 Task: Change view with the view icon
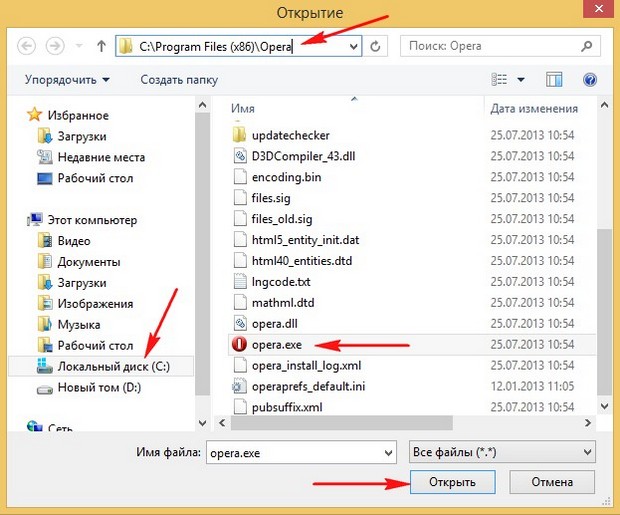click(499, 80)
